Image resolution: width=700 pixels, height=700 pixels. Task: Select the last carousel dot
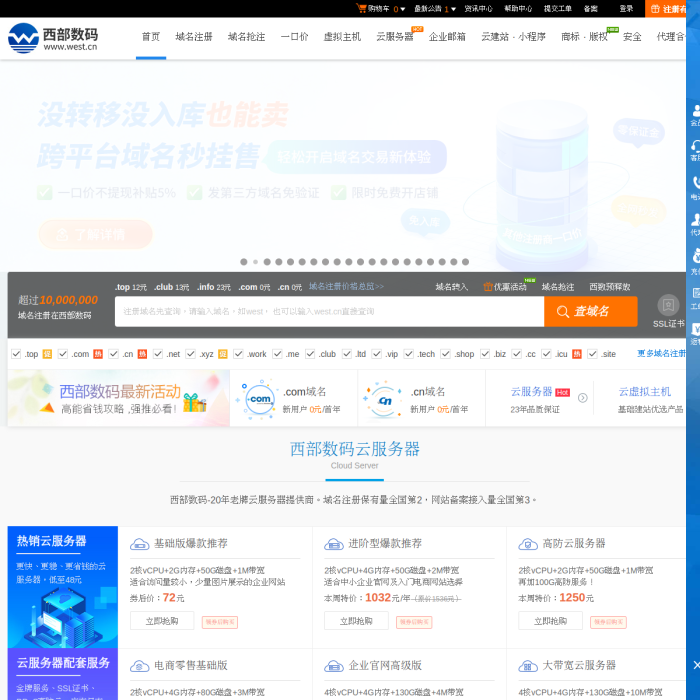(465, 262)
